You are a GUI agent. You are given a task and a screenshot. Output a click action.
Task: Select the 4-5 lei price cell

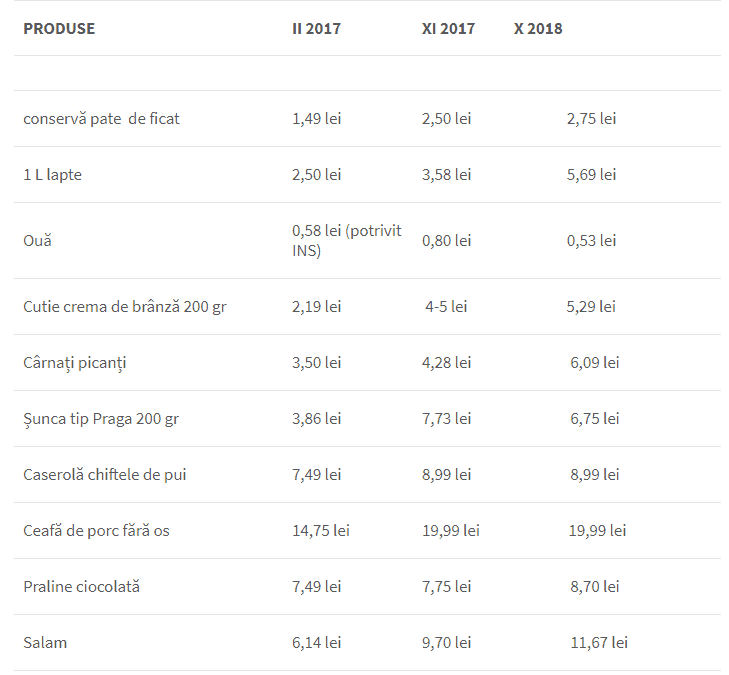point(446,306)
